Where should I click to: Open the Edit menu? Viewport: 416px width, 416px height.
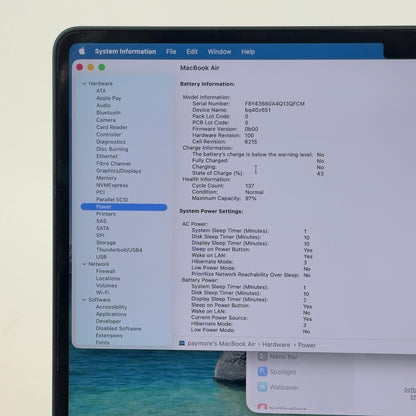[x=192, y=52]
